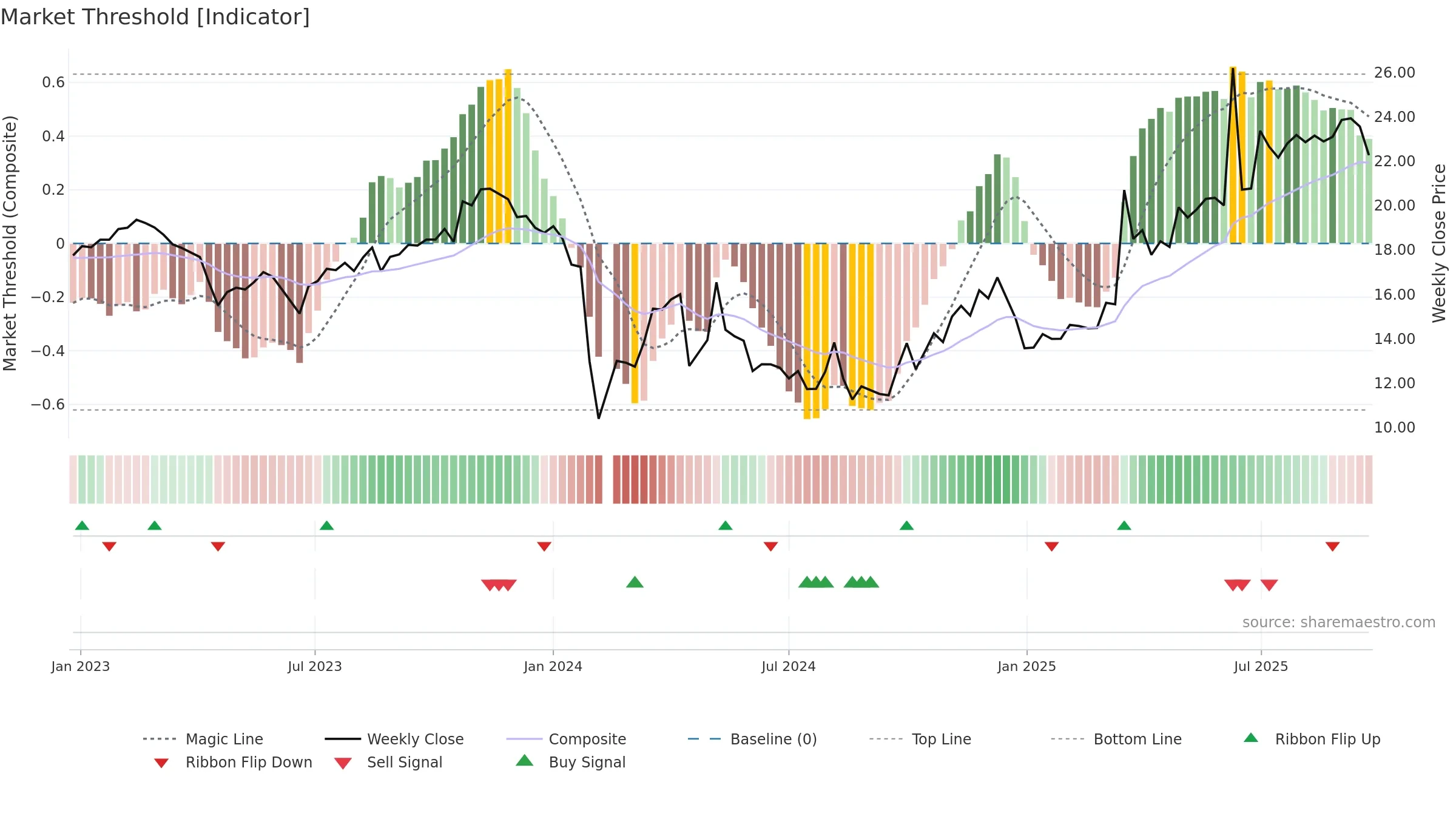Screen dimensions: 1456x819
Task: Click the 18.00 price axis label
Action: 1395,250
